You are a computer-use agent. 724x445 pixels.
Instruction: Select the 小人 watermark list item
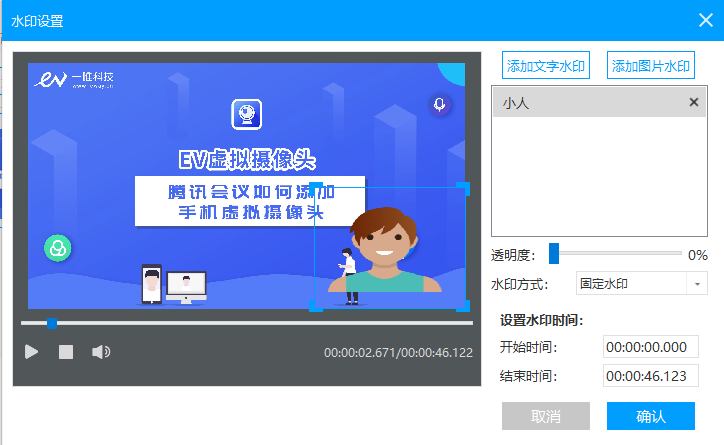click(599, 102)
